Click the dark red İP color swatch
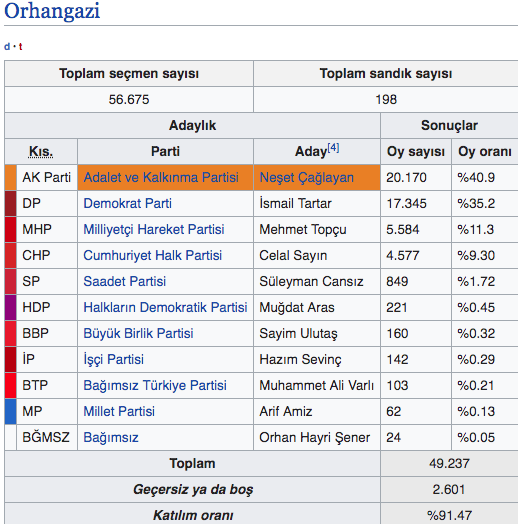 click(x=11, y=359)
